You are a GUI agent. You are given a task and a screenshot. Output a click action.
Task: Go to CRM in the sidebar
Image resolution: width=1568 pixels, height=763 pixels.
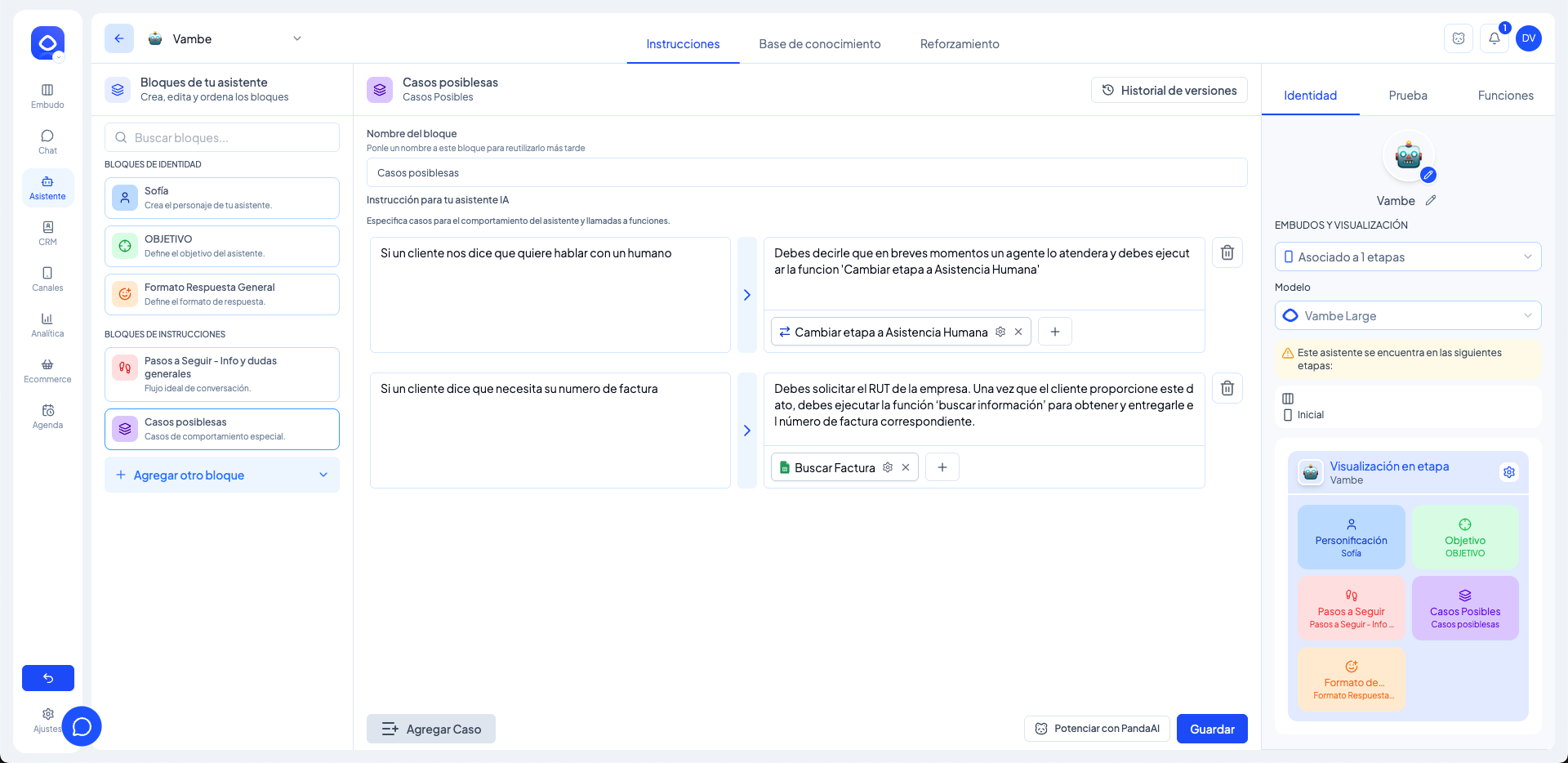coord(47,233)
